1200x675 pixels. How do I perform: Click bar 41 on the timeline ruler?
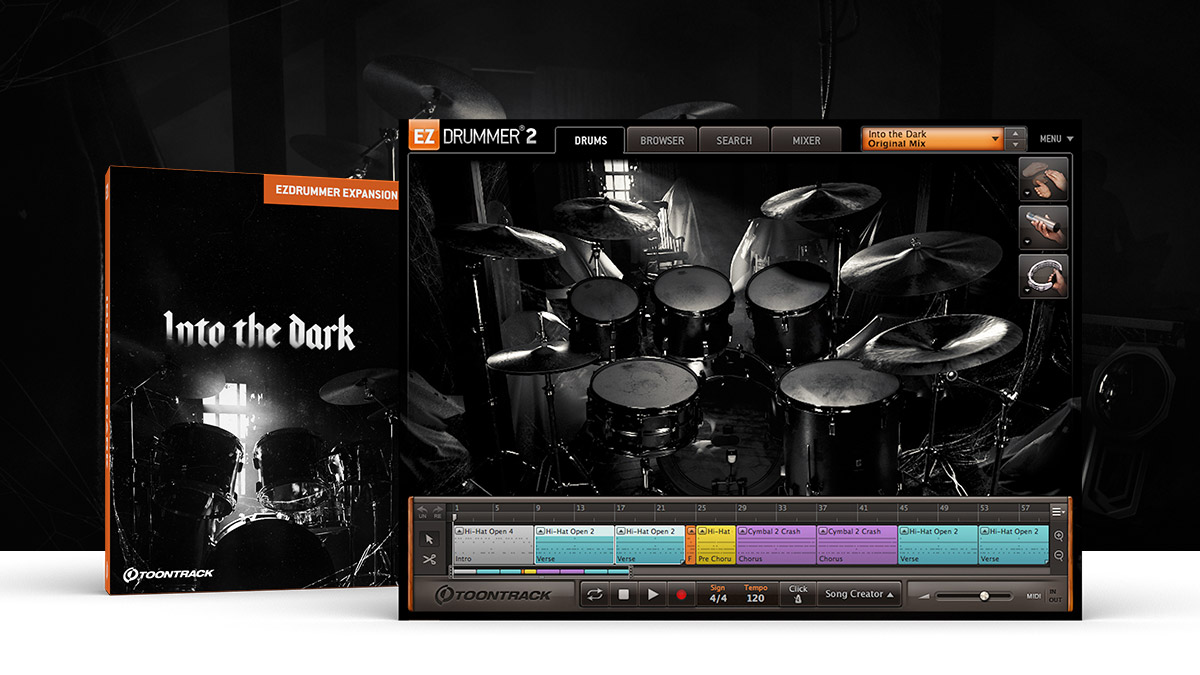(x=862, y=509)
